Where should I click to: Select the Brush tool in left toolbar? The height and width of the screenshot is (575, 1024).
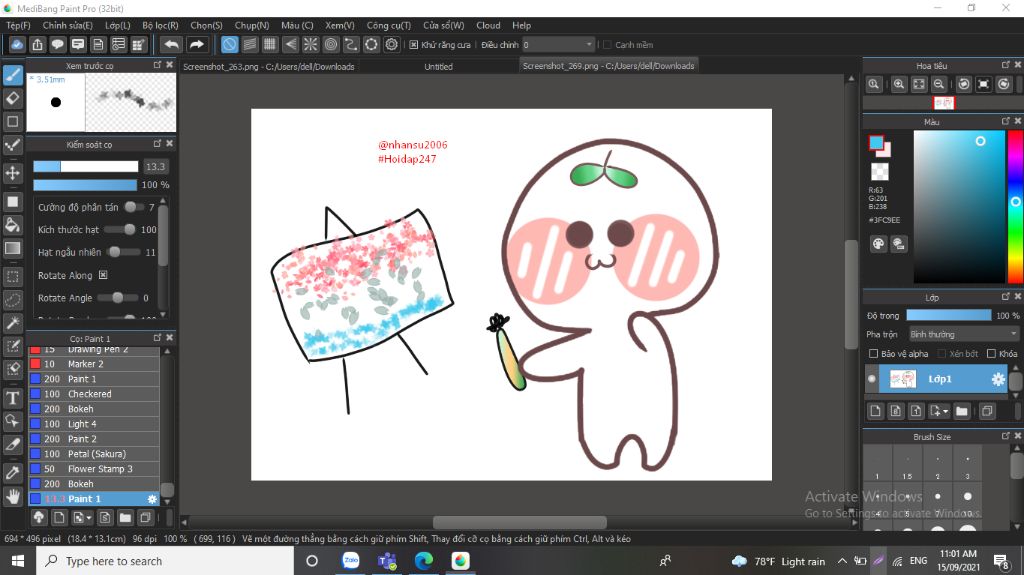(12, 74)
